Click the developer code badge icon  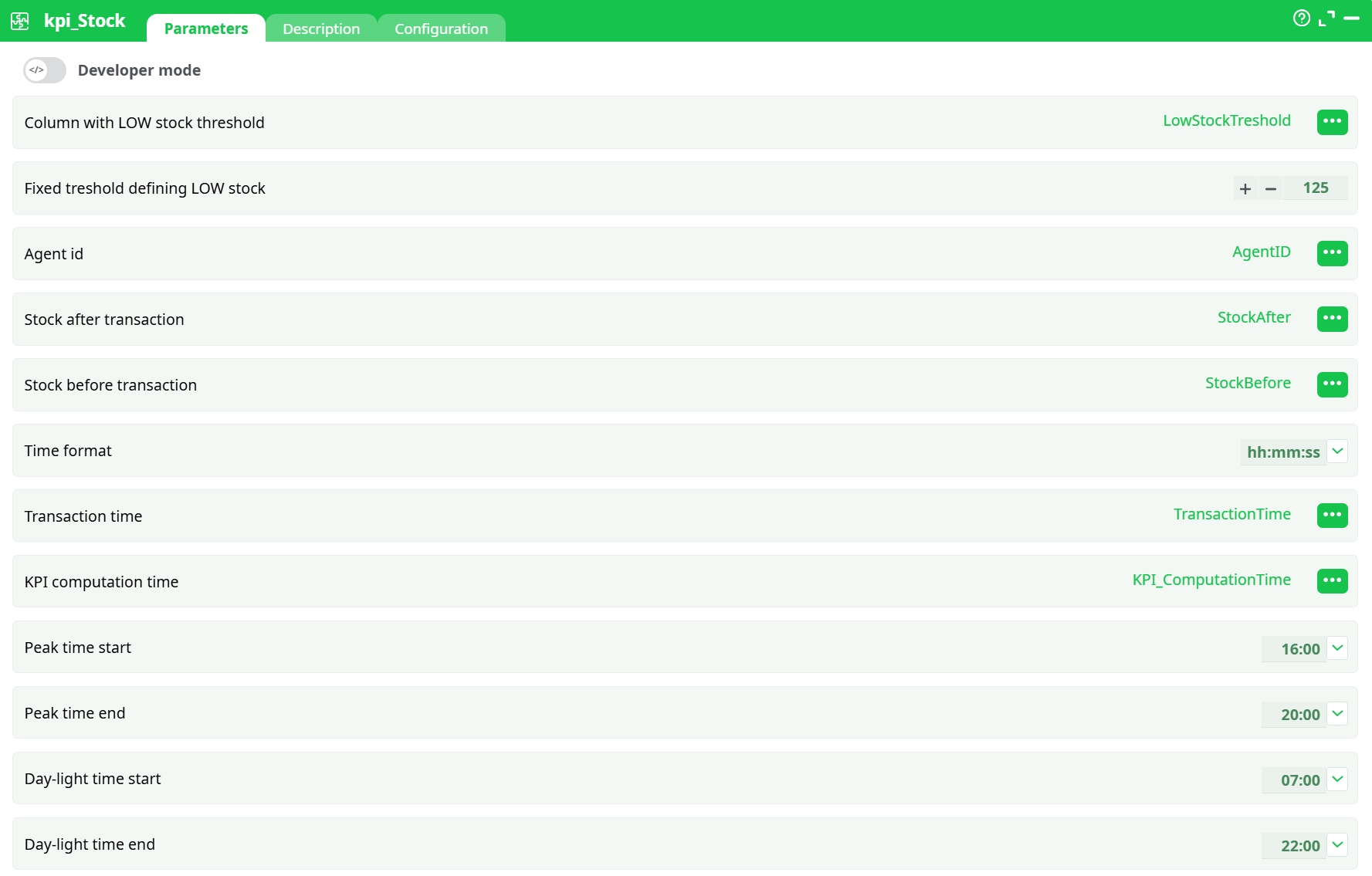click(36, 69)
